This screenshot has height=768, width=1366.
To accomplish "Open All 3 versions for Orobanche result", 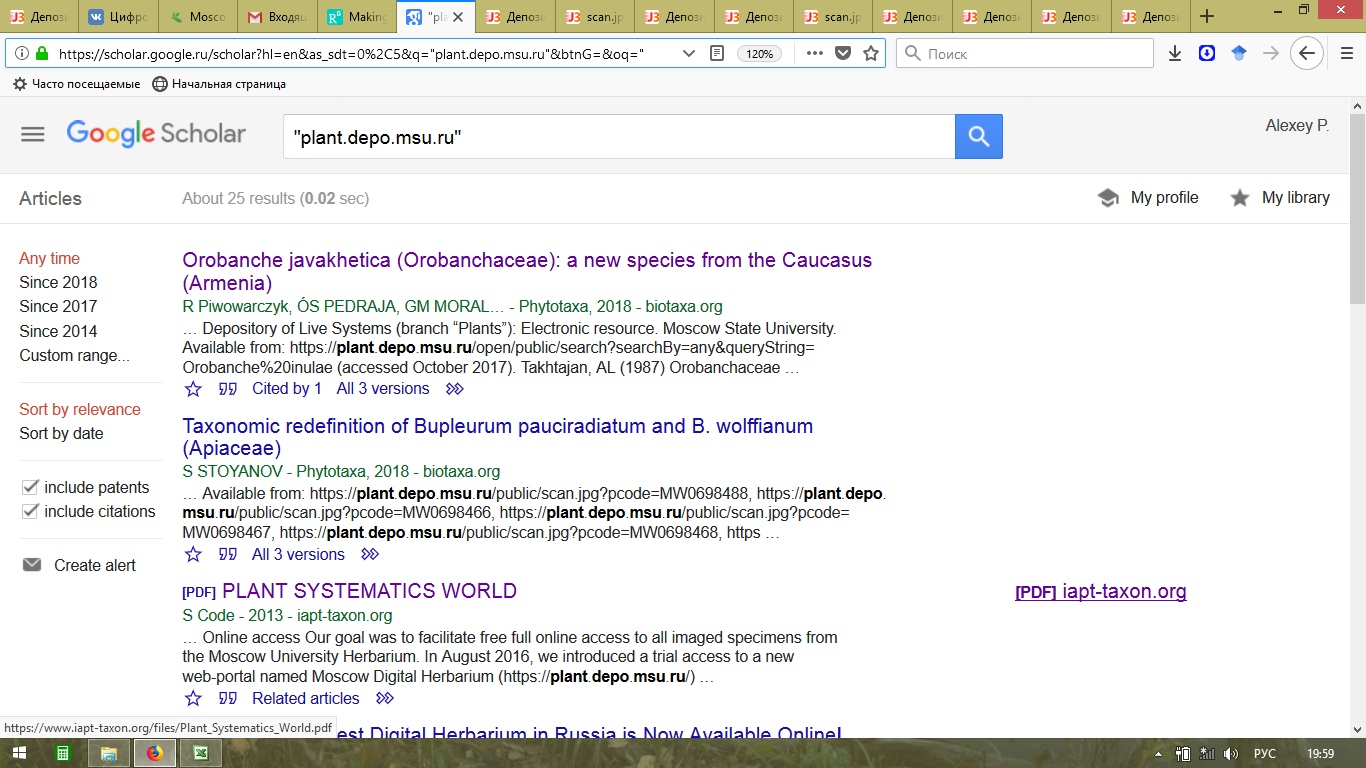I will (383, 388).
